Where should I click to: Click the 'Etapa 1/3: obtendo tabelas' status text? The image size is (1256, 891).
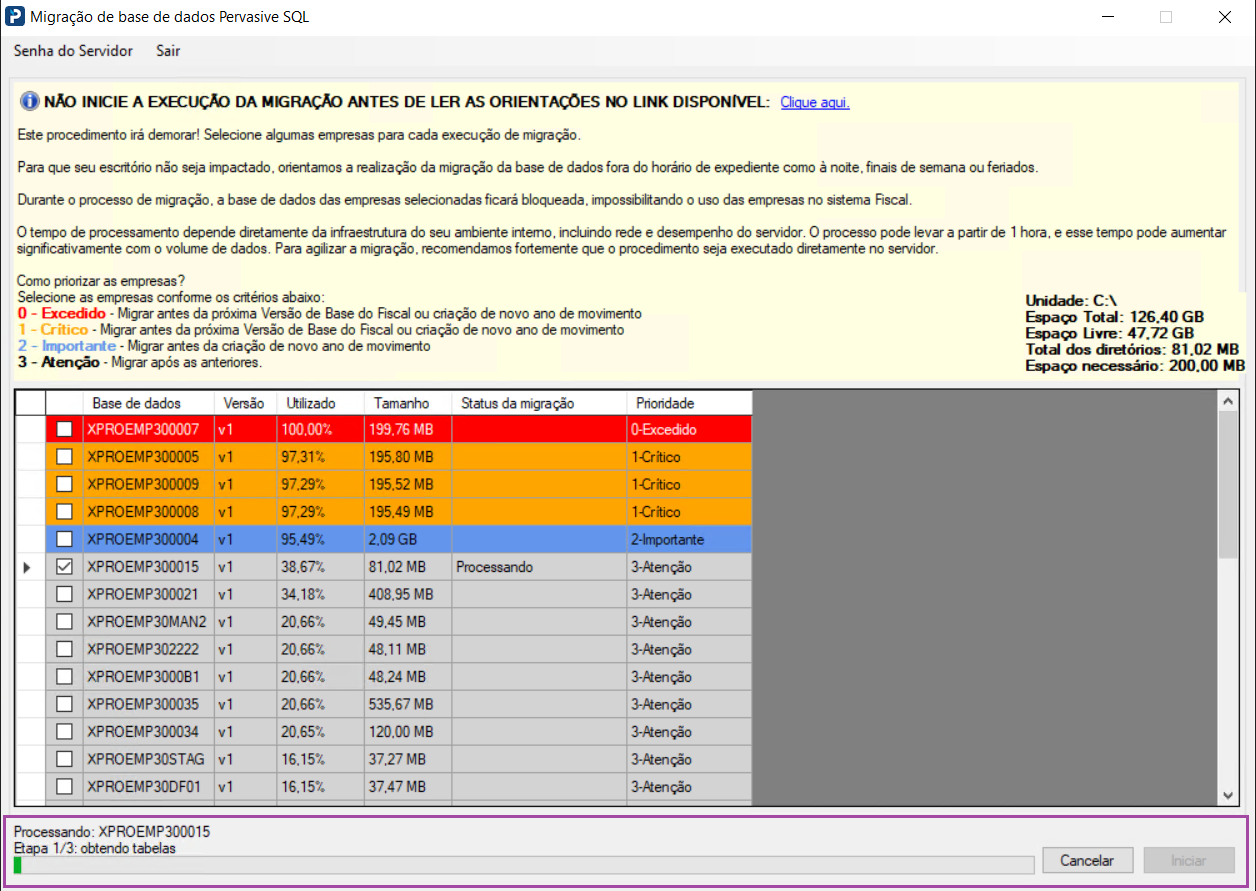[x=94, y=848]
